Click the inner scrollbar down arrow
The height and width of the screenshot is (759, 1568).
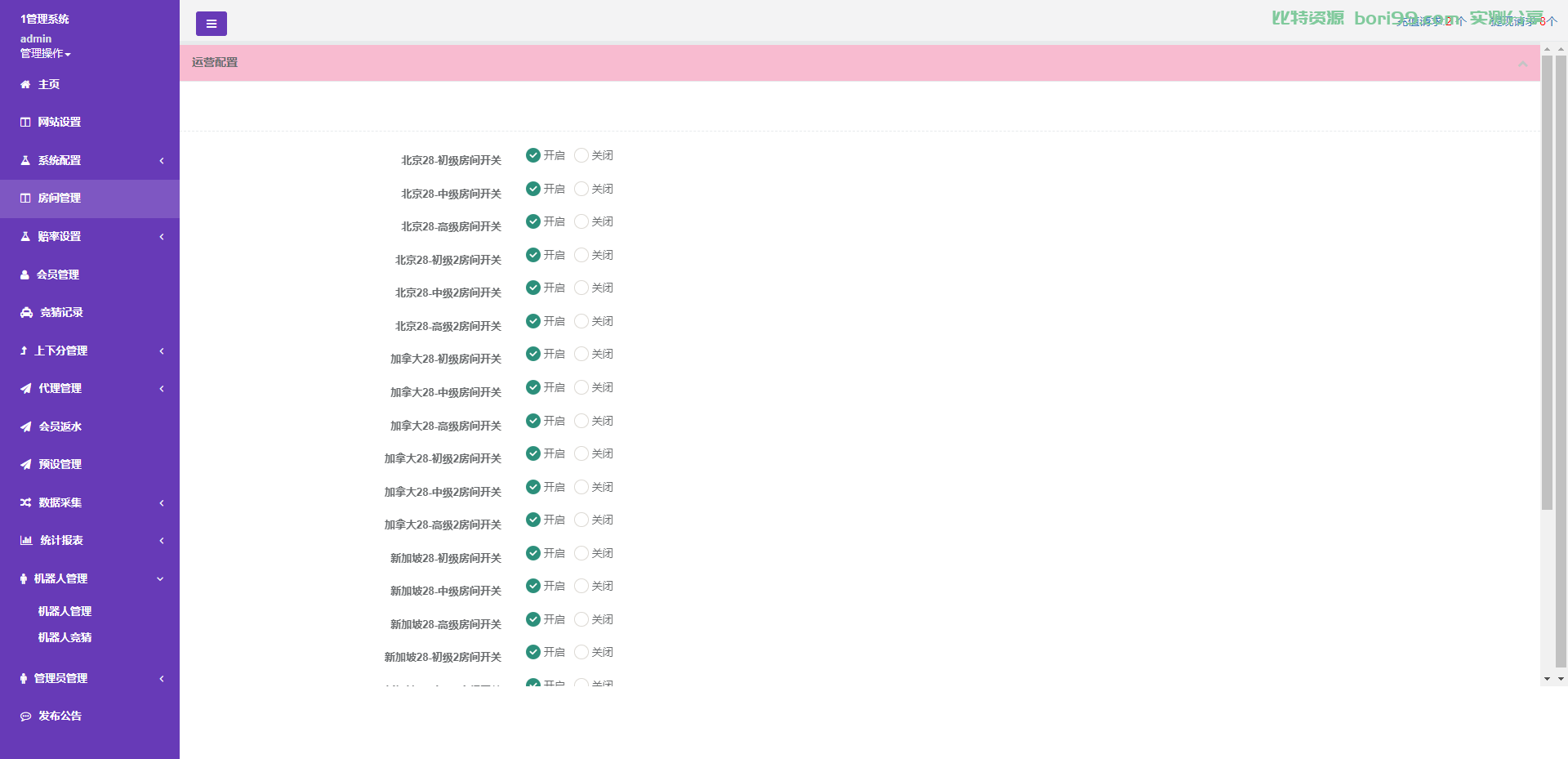(x=1547, y=679)
